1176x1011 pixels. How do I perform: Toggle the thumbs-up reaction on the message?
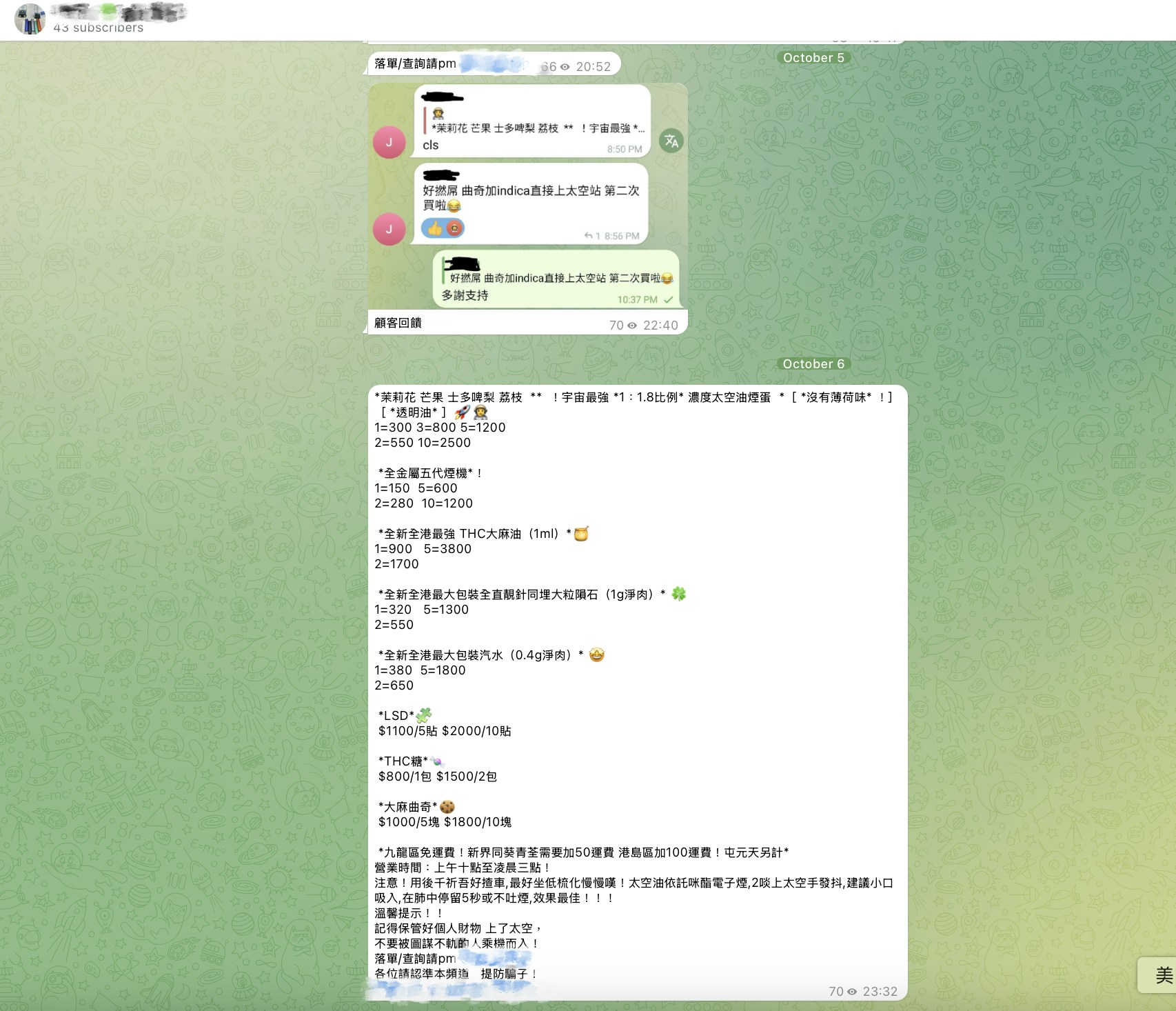click(435, 228)
